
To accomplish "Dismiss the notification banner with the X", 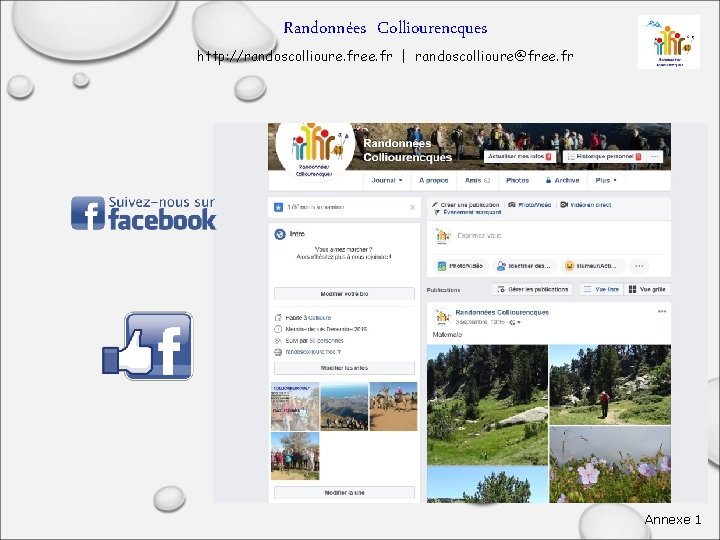I will (x=412, y=208).
